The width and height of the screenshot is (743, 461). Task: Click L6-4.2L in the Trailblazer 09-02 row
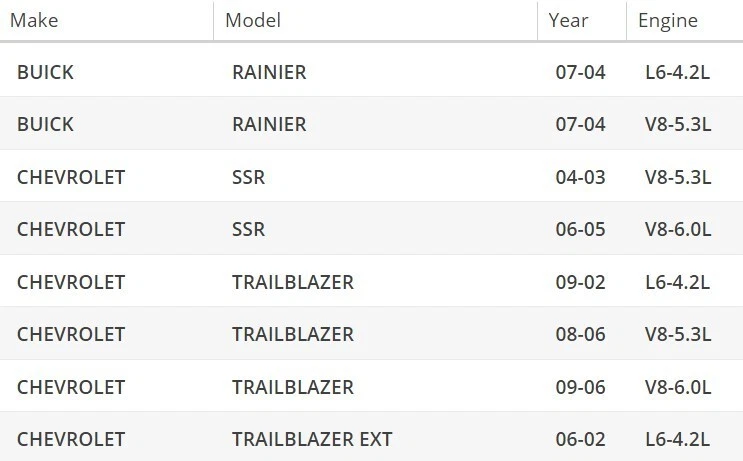pos(678,282)
